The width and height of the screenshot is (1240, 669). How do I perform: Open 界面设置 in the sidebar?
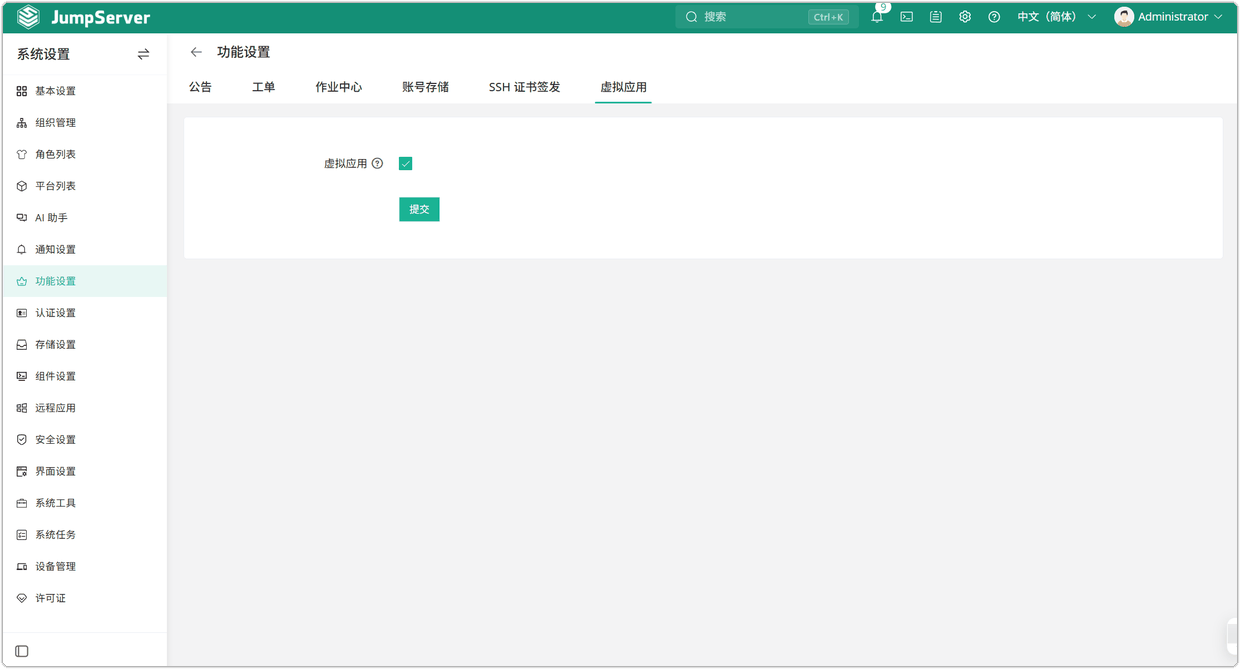tap(85, 472)
